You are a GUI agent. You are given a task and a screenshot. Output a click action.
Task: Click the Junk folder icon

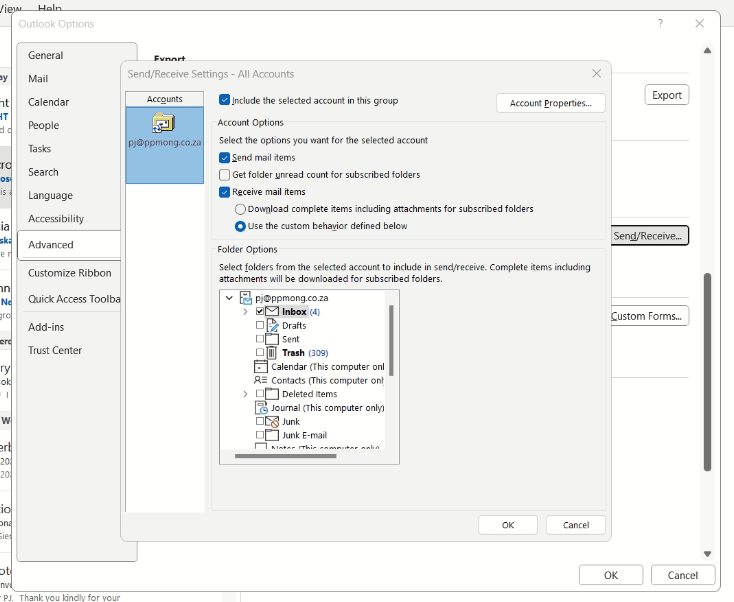pyautogui.click(x=272, y=421)
